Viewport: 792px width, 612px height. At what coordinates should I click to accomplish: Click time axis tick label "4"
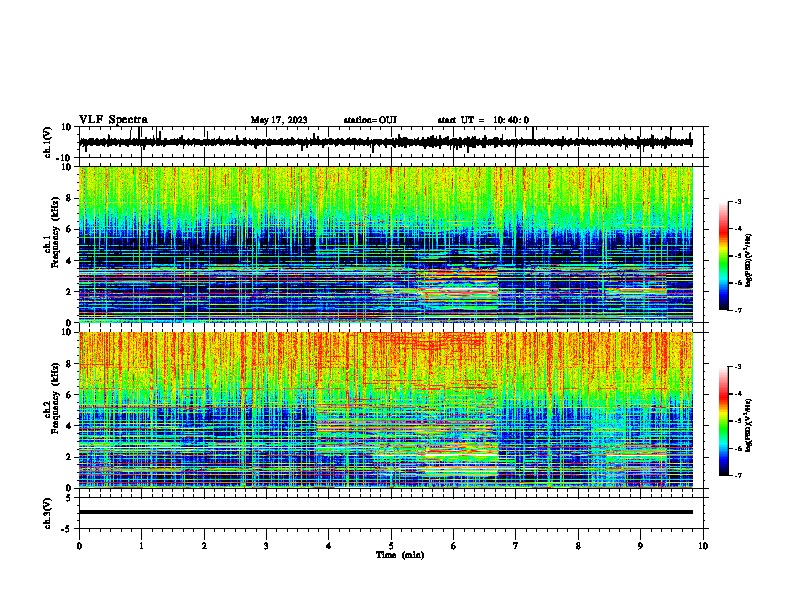pyautogui.click(x=329, y=546)
